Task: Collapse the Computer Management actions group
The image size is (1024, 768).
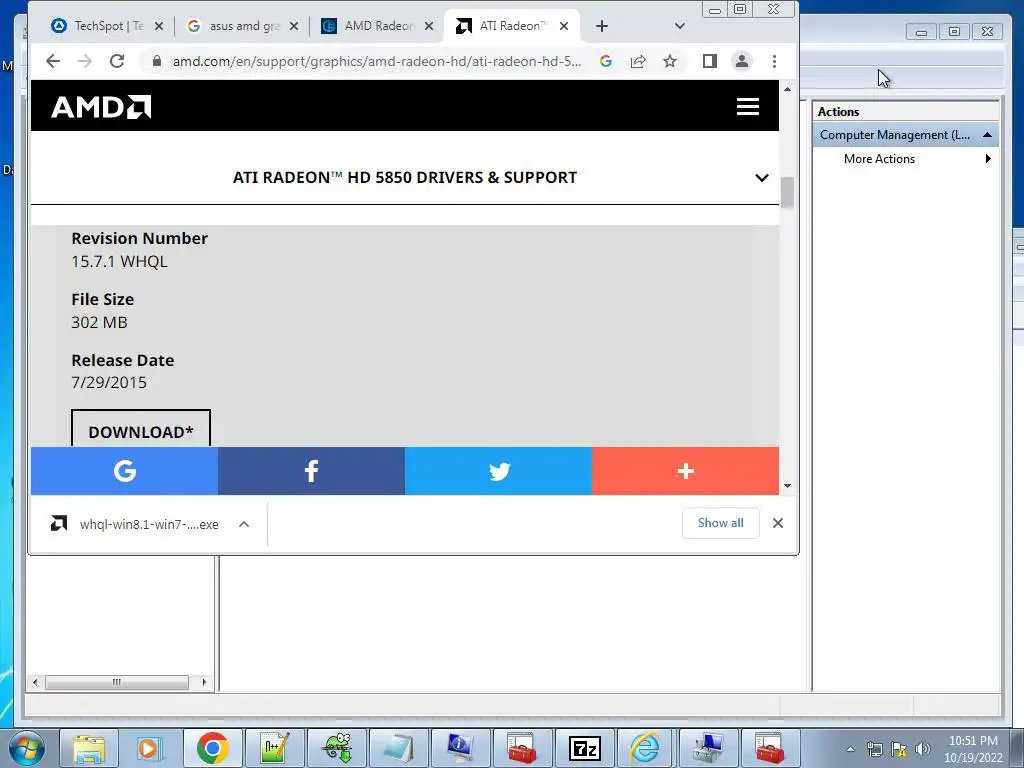Action: pos(987,135)
